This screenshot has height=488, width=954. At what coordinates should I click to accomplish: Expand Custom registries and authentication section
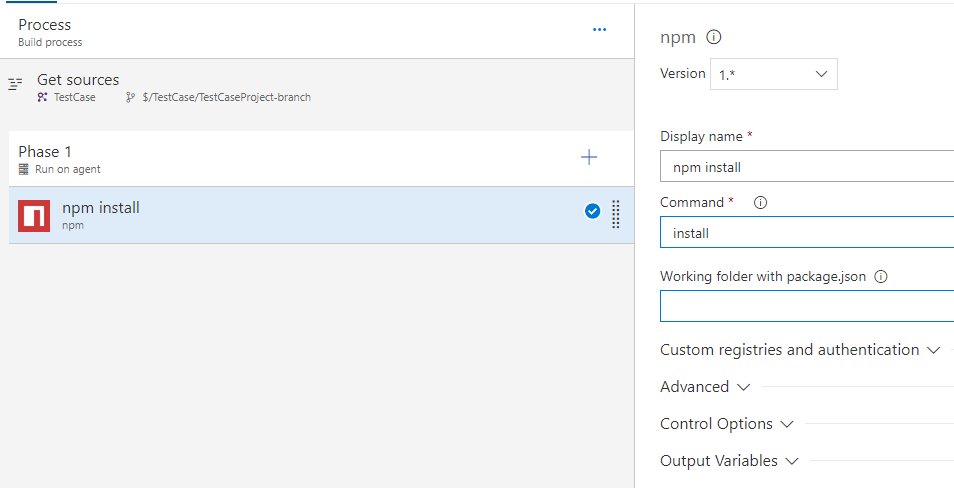coord(800,350)
